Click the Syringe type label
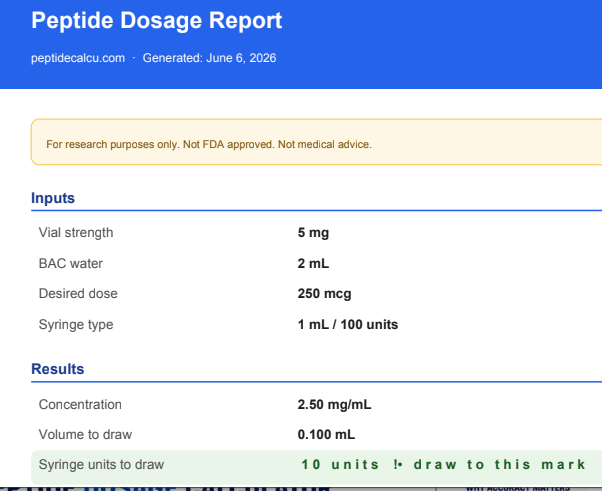 (x=76, y=325)
